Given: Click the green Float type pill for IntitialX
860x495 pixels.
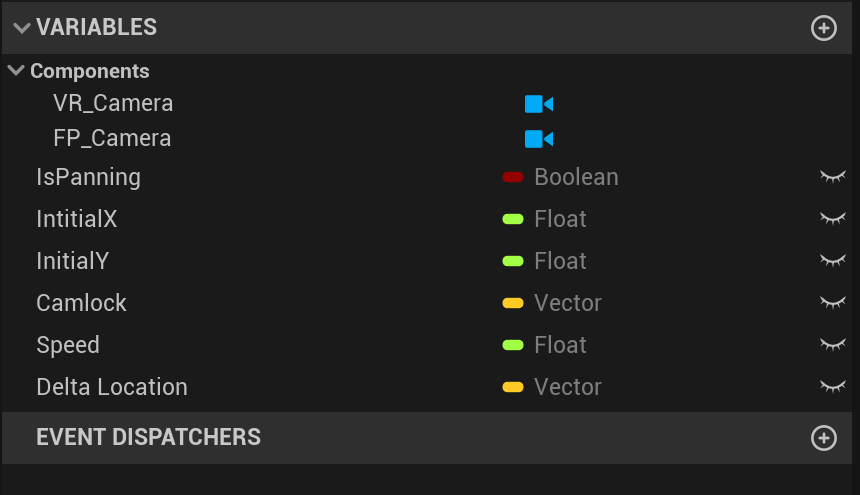Looking at the screenshot, I should [x=513, y=219].
